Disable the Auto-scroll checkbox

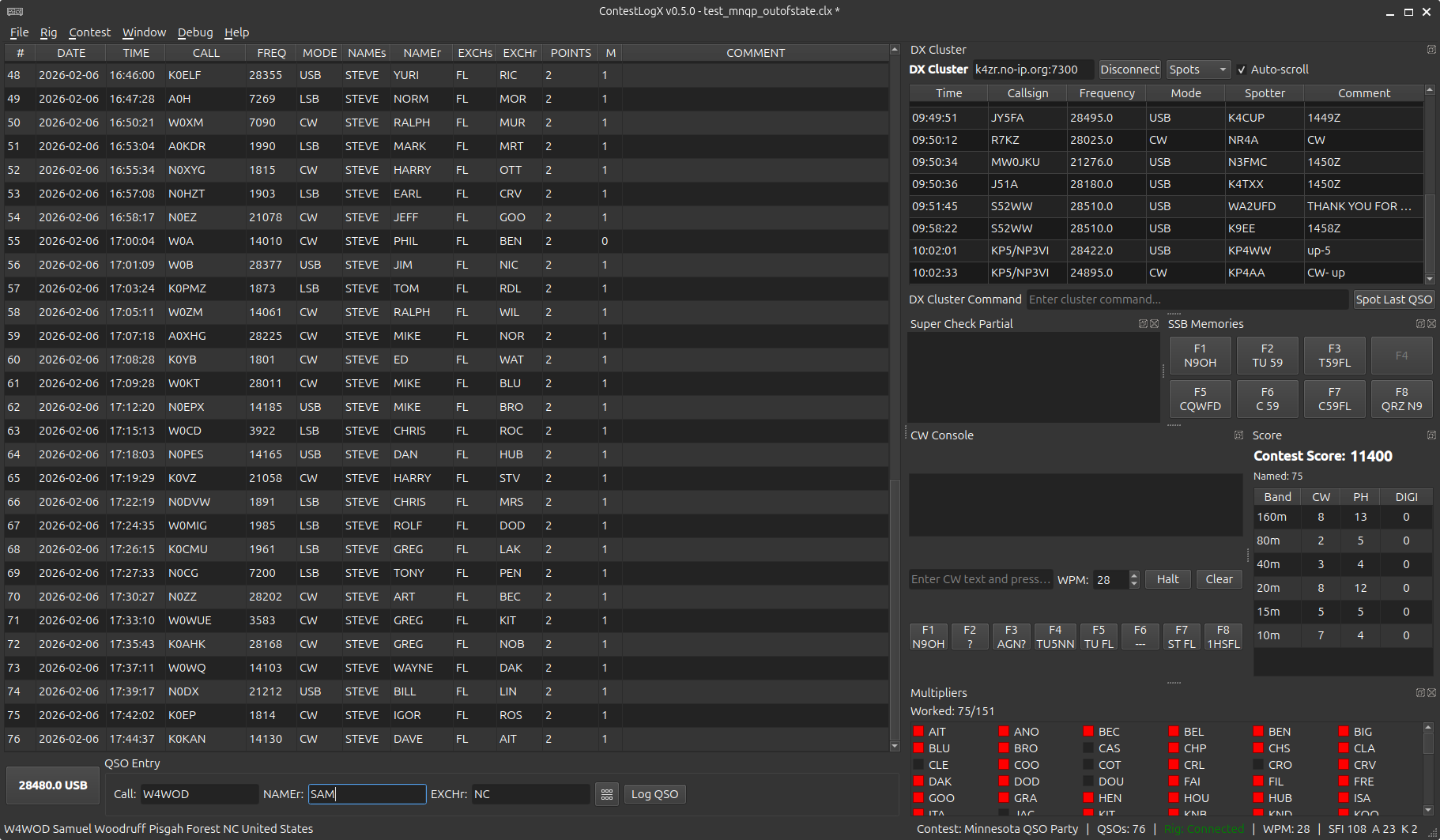[x=1243, y=69]
